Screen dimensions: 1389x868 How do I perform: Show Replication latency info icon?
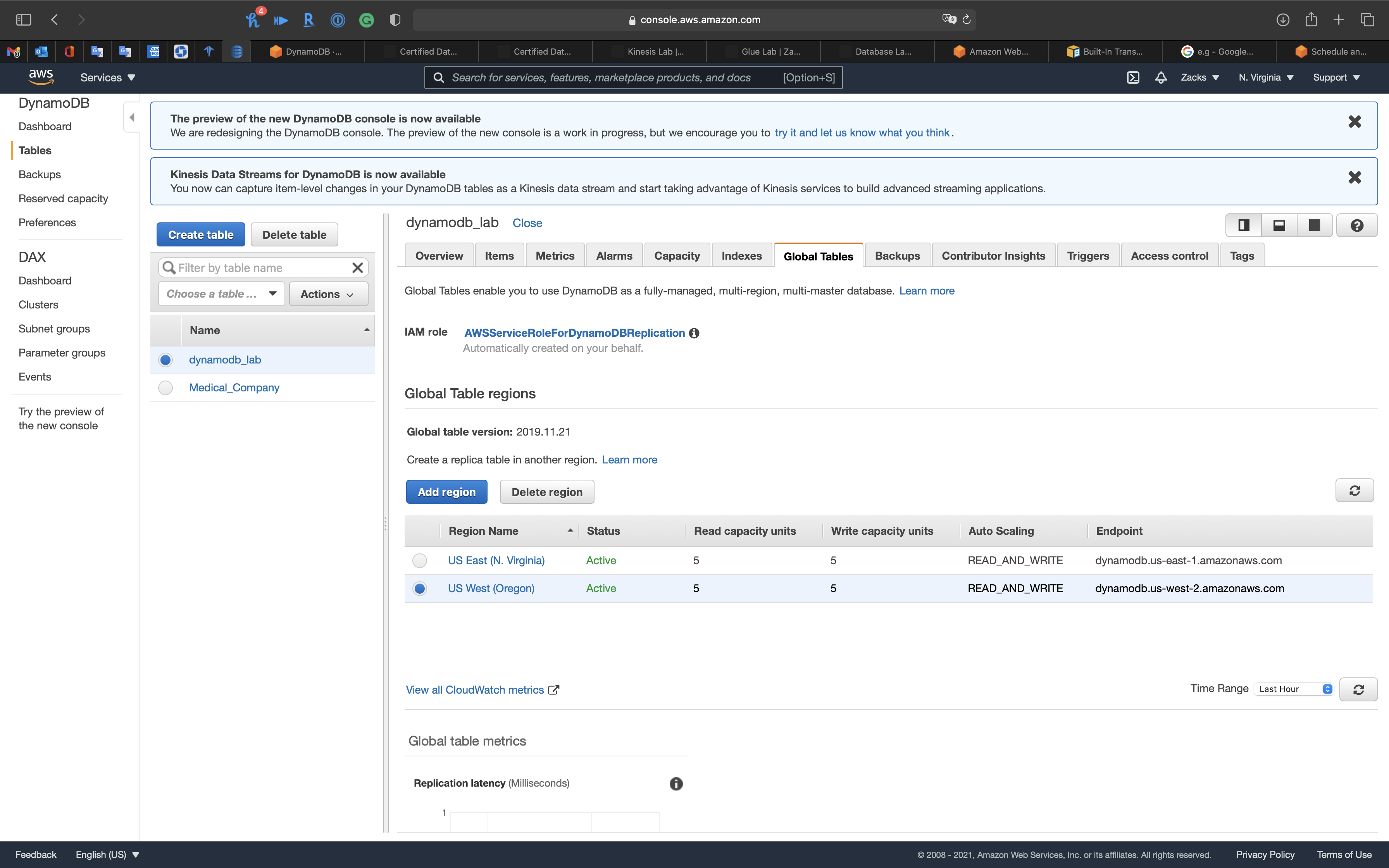676,784
